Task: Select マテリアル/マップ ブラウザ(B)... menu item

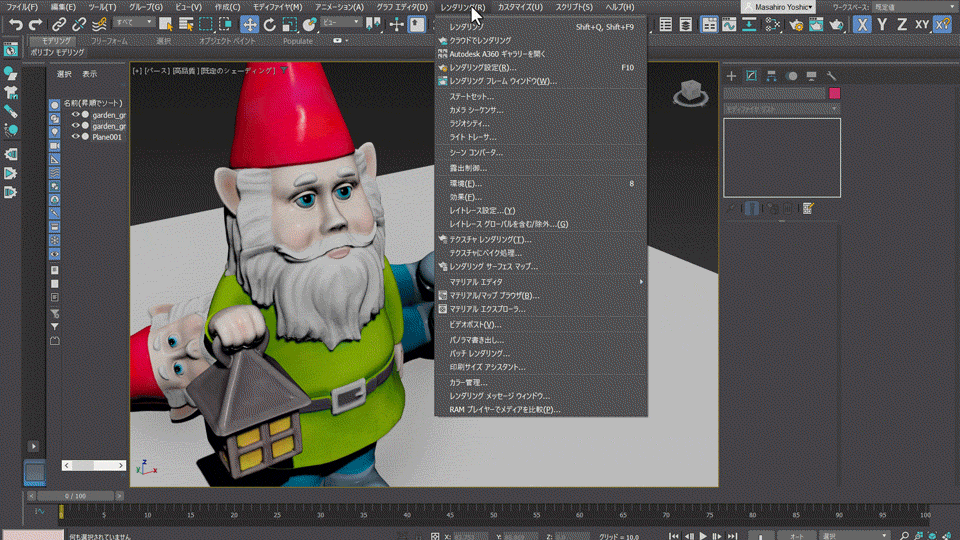Action: tap(541, 296)
